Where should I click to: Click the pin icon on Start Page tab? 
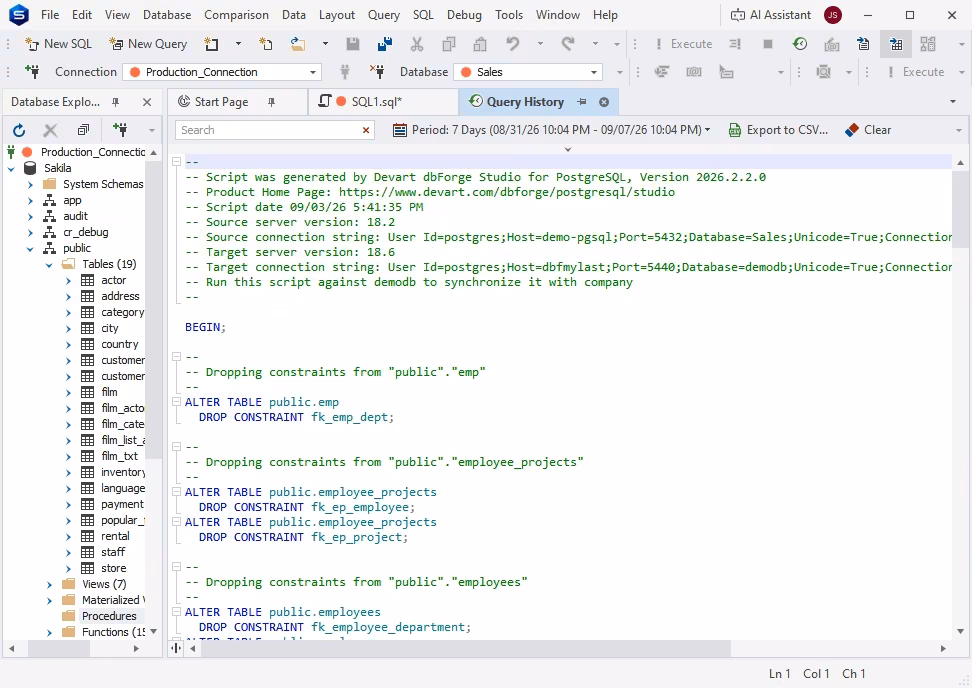[271, 102]
